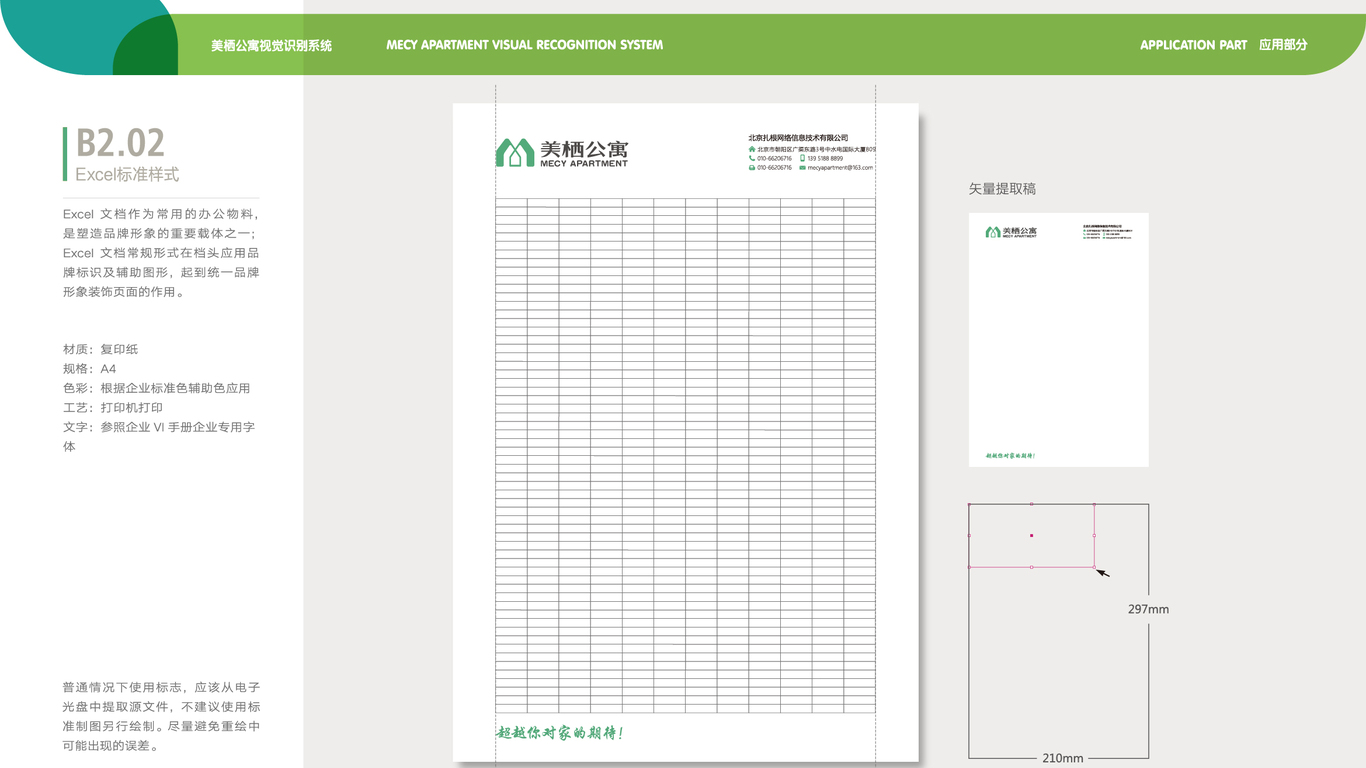Click the spreadsheet grid on the letterhead

click(x=685, y=455)
